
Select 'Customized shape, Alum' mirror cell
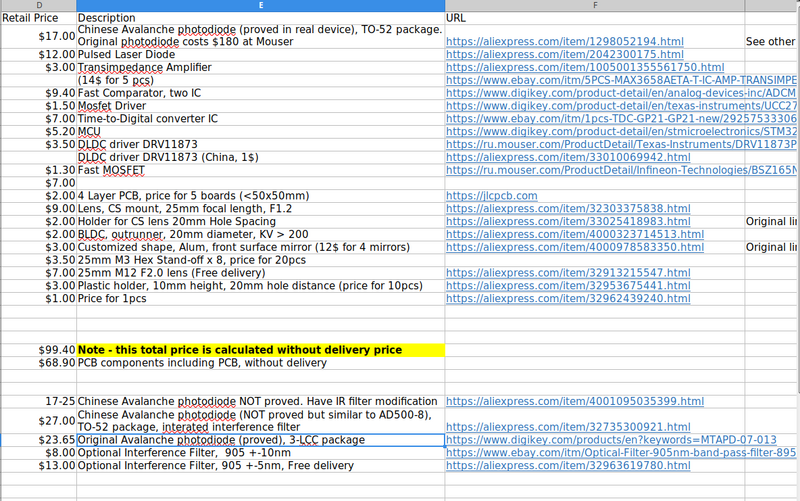pyautogui.click(x=261, y=247)
